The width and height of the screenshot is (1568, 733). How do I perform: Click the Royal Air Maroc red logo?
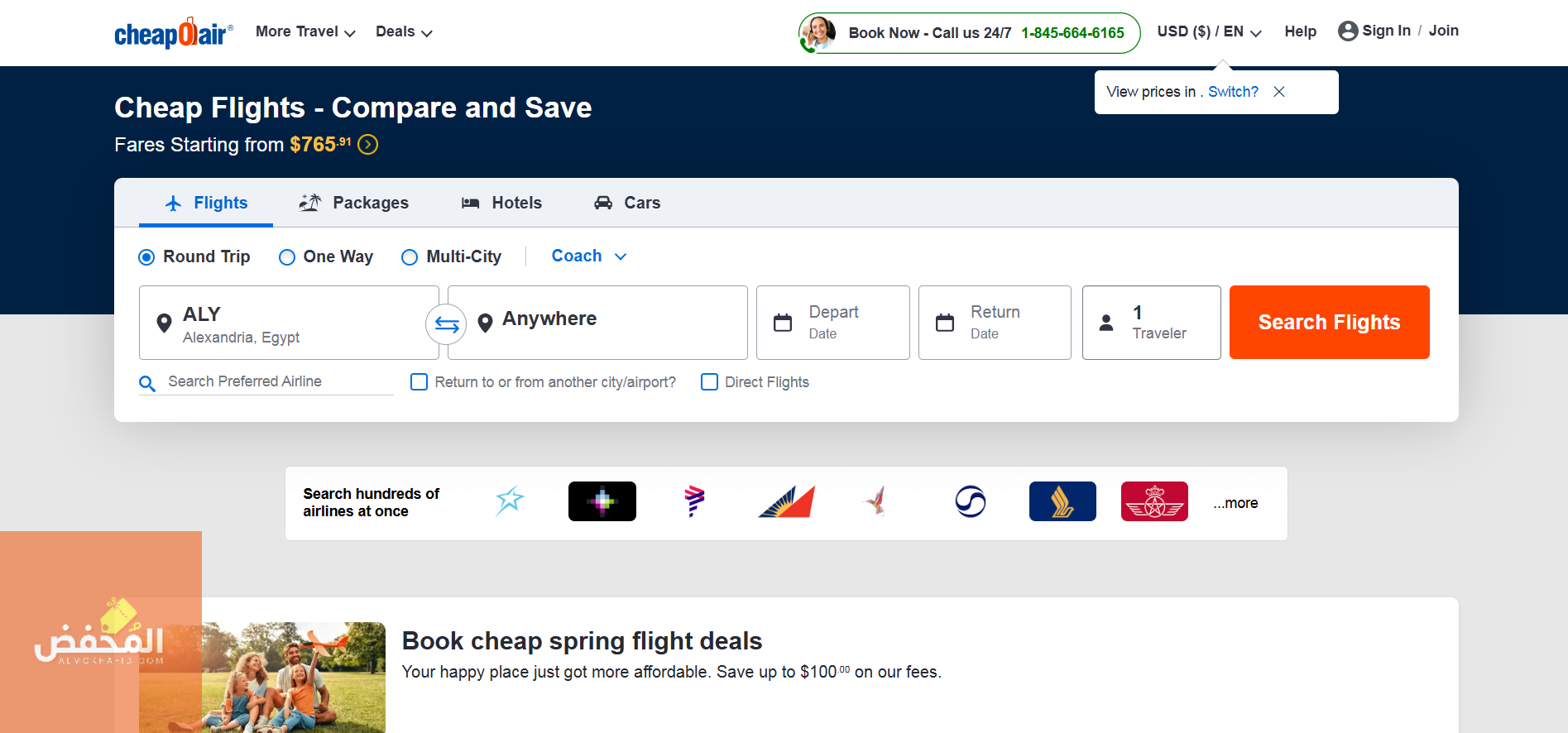coord(1154,501)
